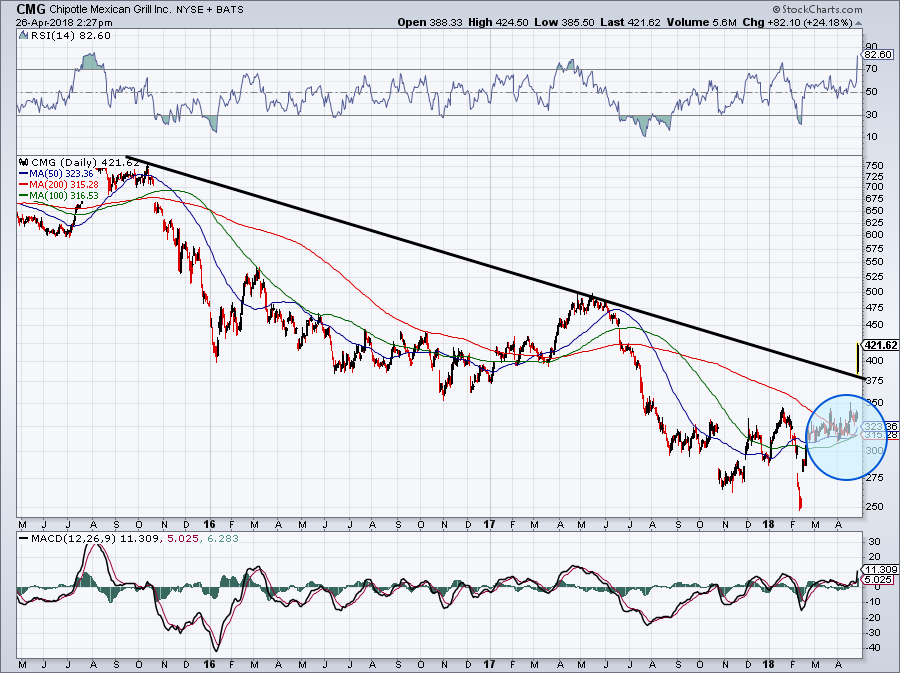Click the 400 price axis label

(874, 361)
